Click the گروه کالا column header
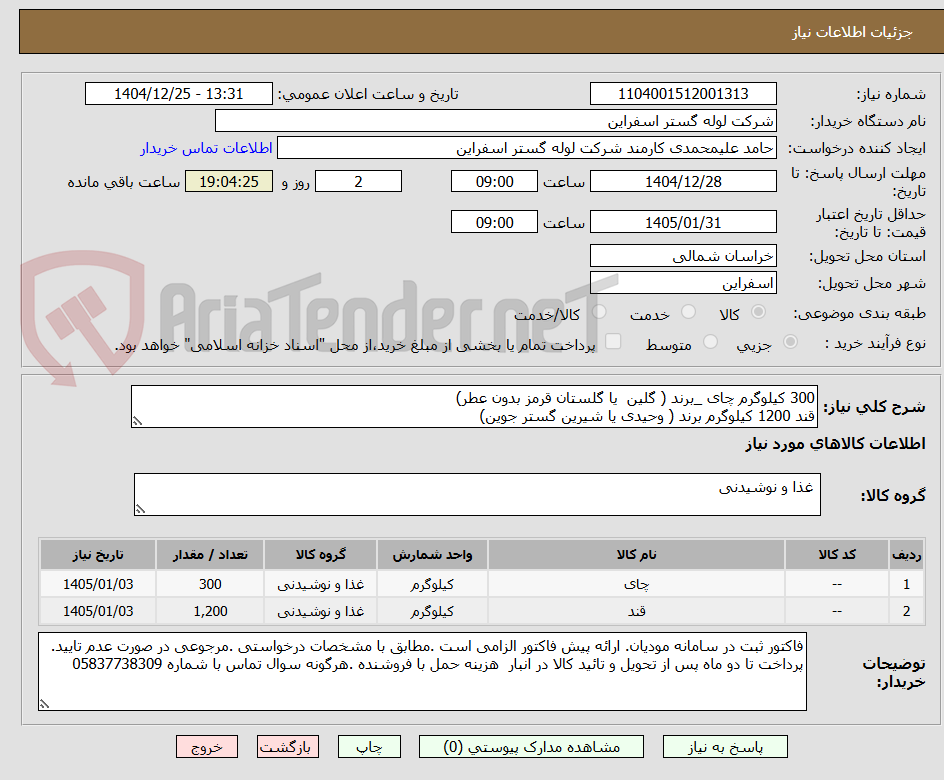944x780 pixels. [320, 554]
